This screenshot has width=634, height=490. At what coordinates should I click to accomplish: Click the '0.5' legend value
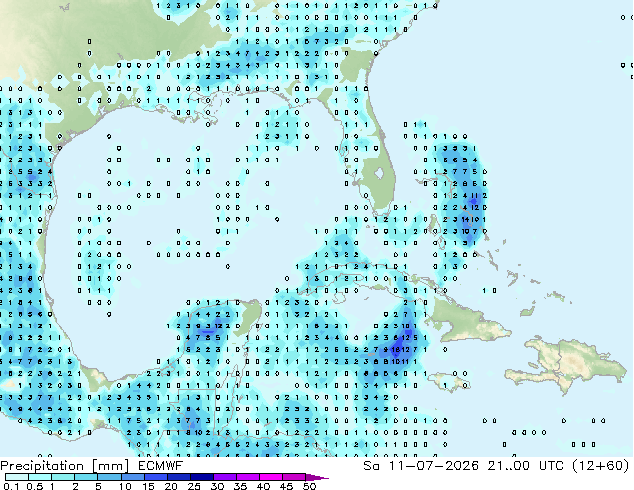(x=34, y=486)
